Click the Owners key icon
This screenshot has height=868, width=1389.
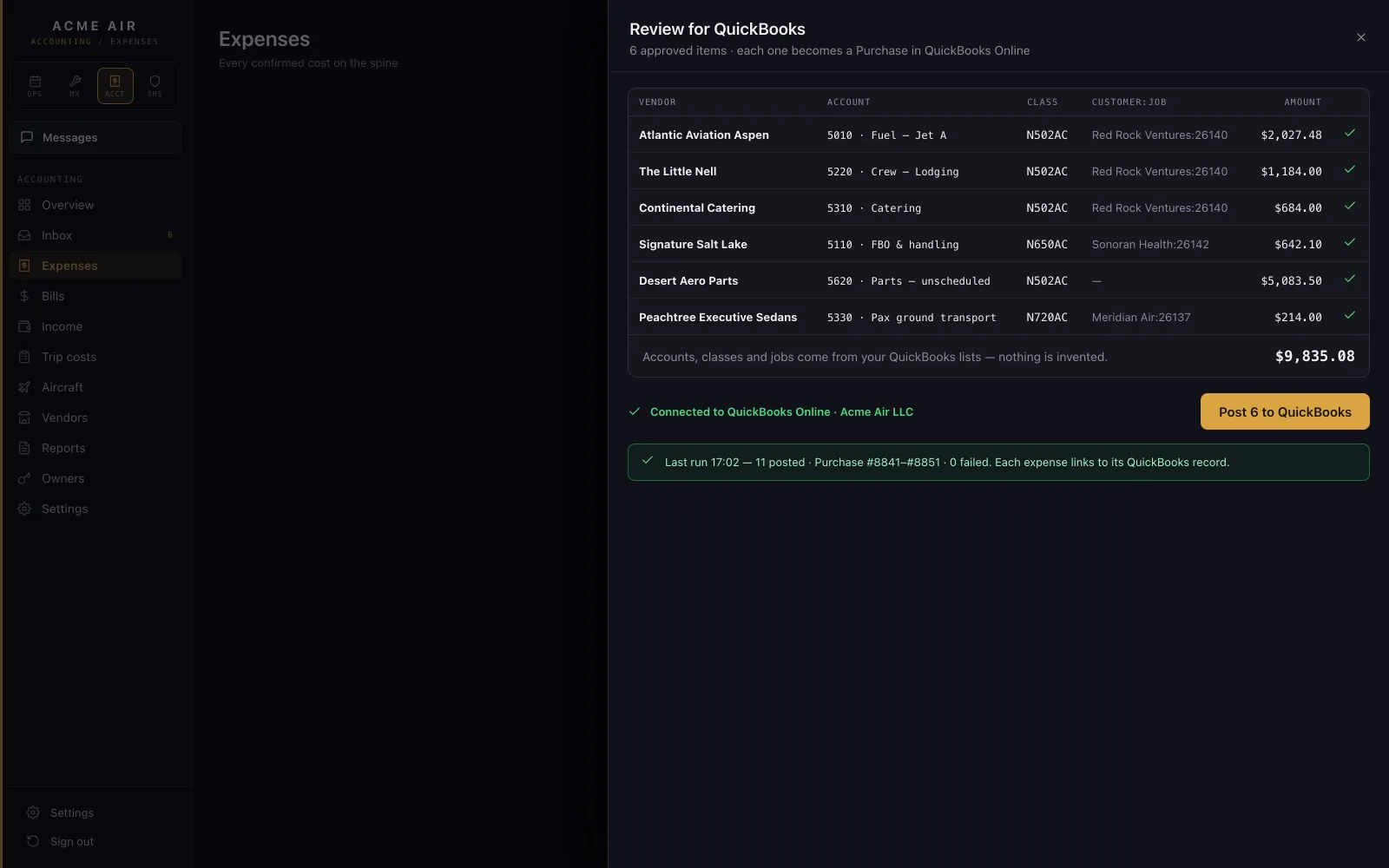point(24,478)
